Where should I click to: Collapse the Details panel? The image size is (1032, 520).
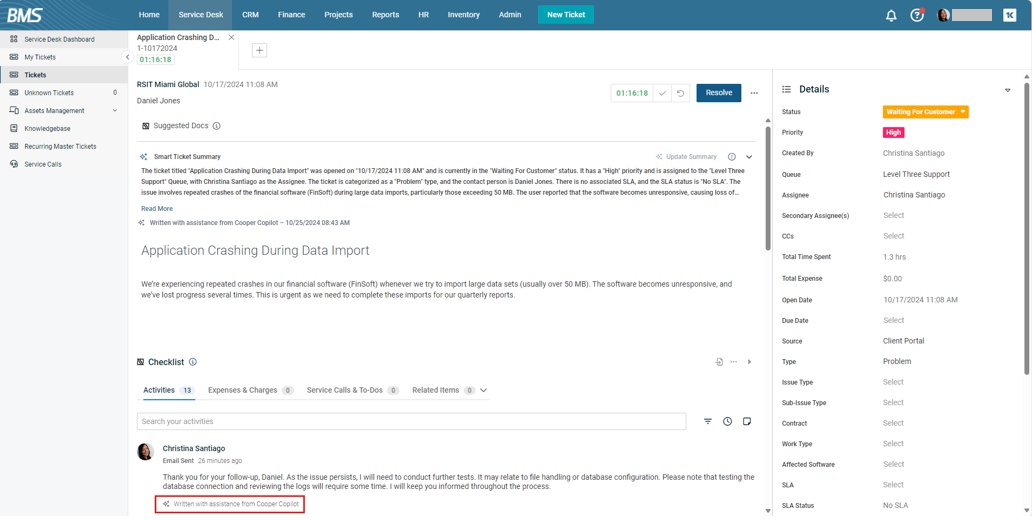1007,90
